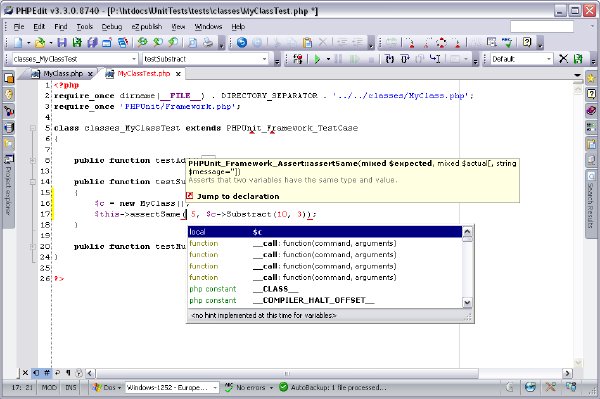Image resolution: width=600 pixels, height=399 pixels.
Task: Click the Paste clipboard icon
Action: pos(307,42)
